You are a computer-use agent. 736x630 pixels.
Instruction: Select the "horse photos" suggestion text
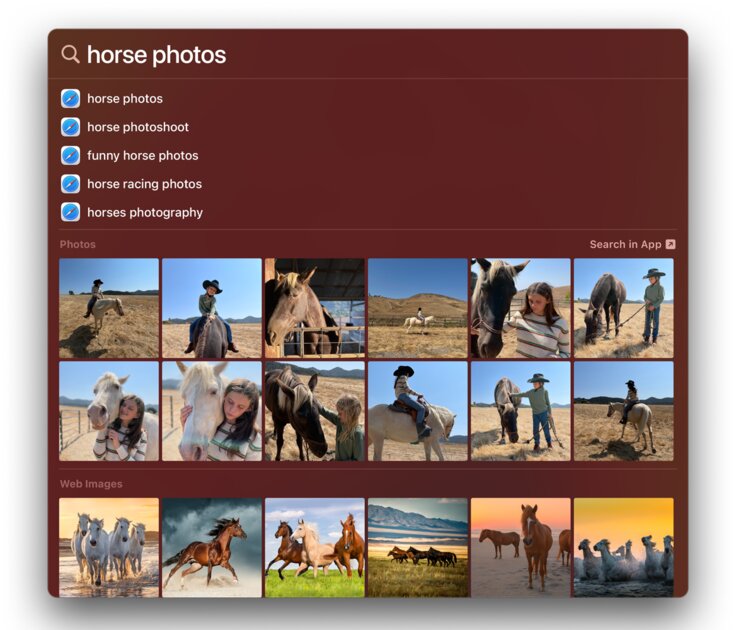(125, 99)
